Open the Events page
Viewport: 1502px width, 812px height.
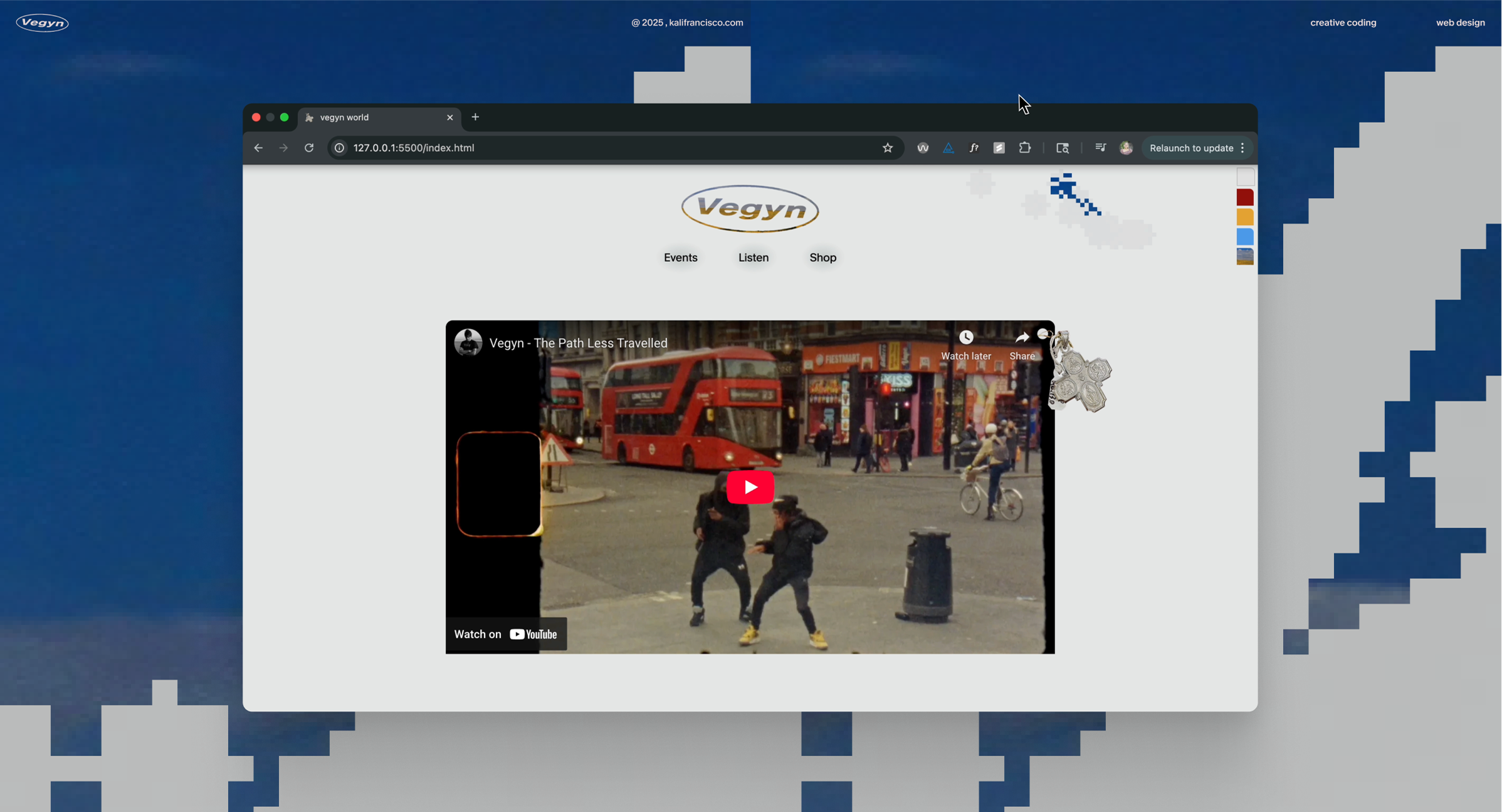coord(680,258)
